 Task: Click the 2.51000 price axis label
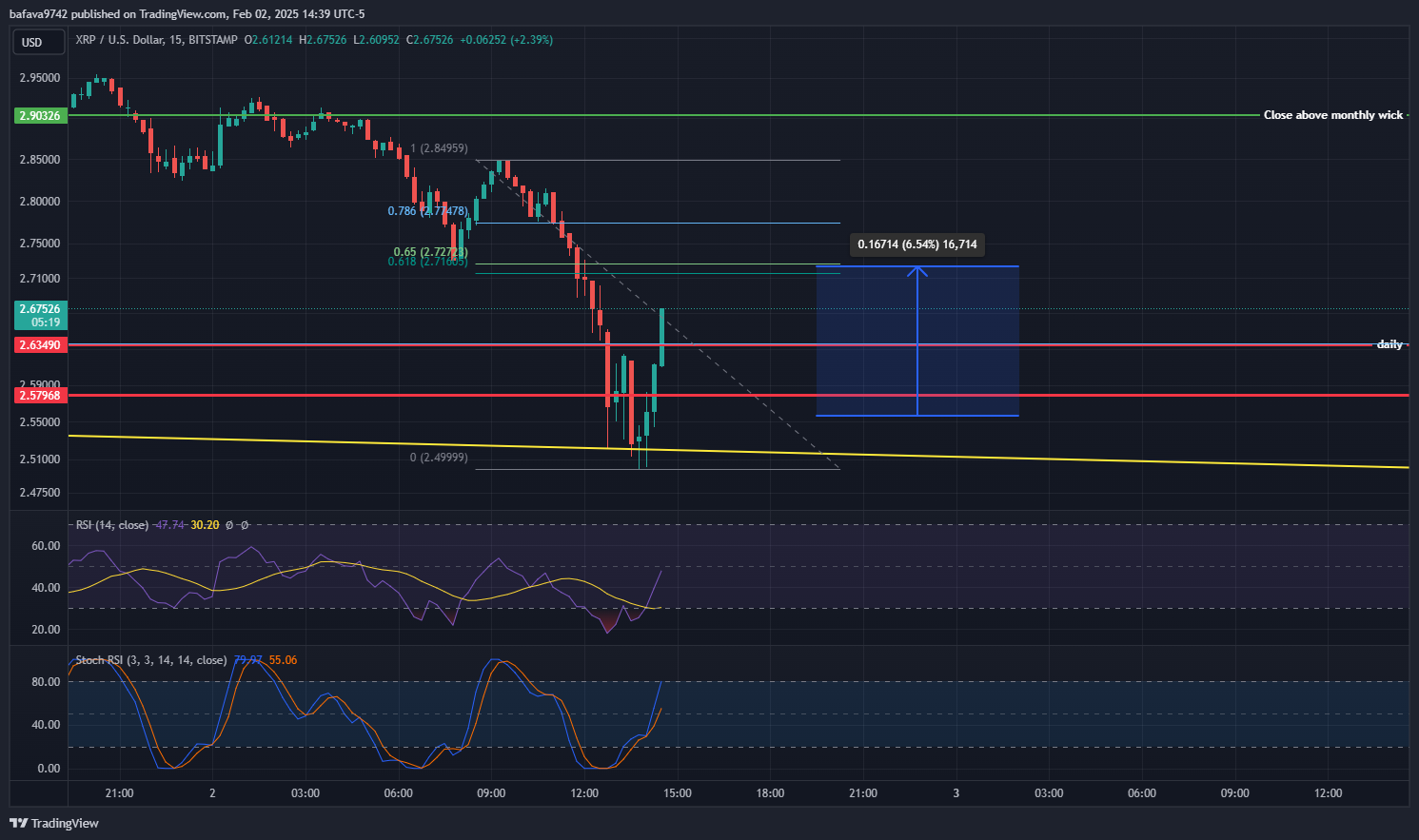40,459
